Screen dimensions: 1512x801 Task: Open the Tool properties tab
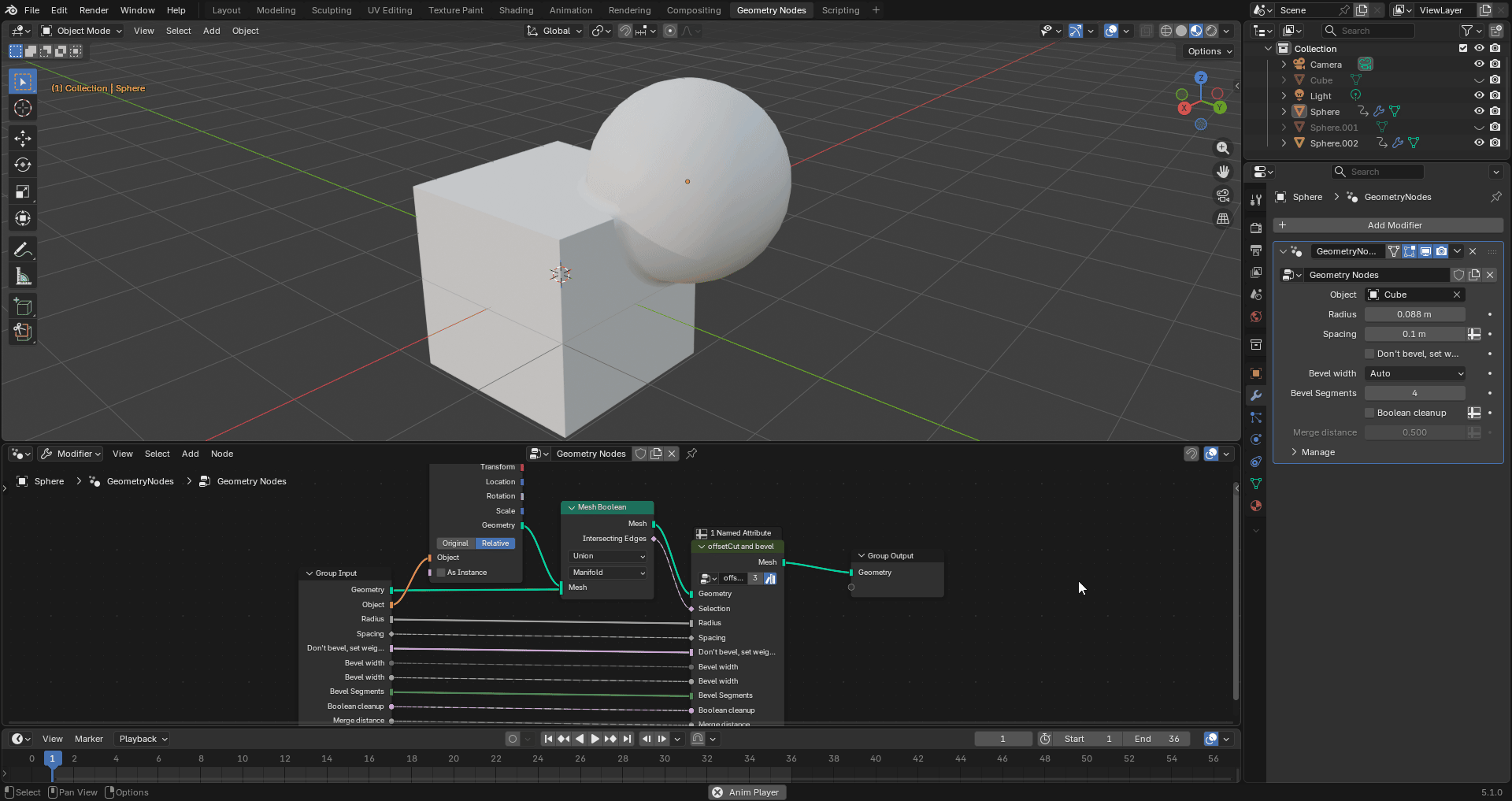pos(1256,200)
